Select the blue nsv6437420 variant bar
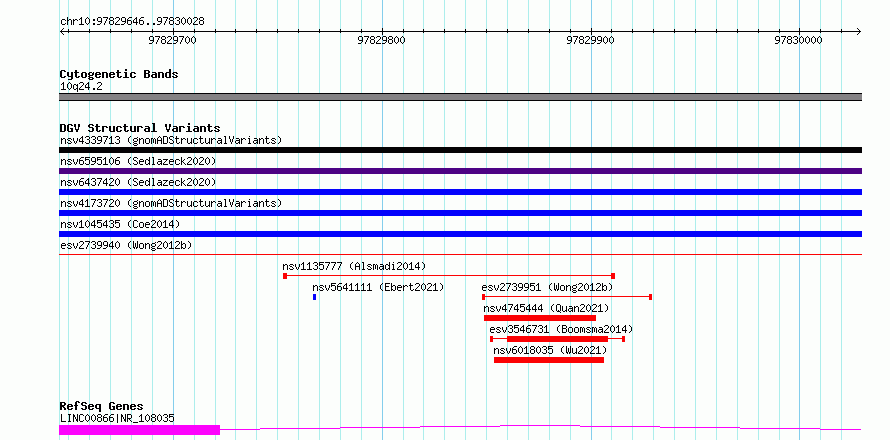Image resolution: width=890 pixels, height=440 pixels. (x=460, y=192)
